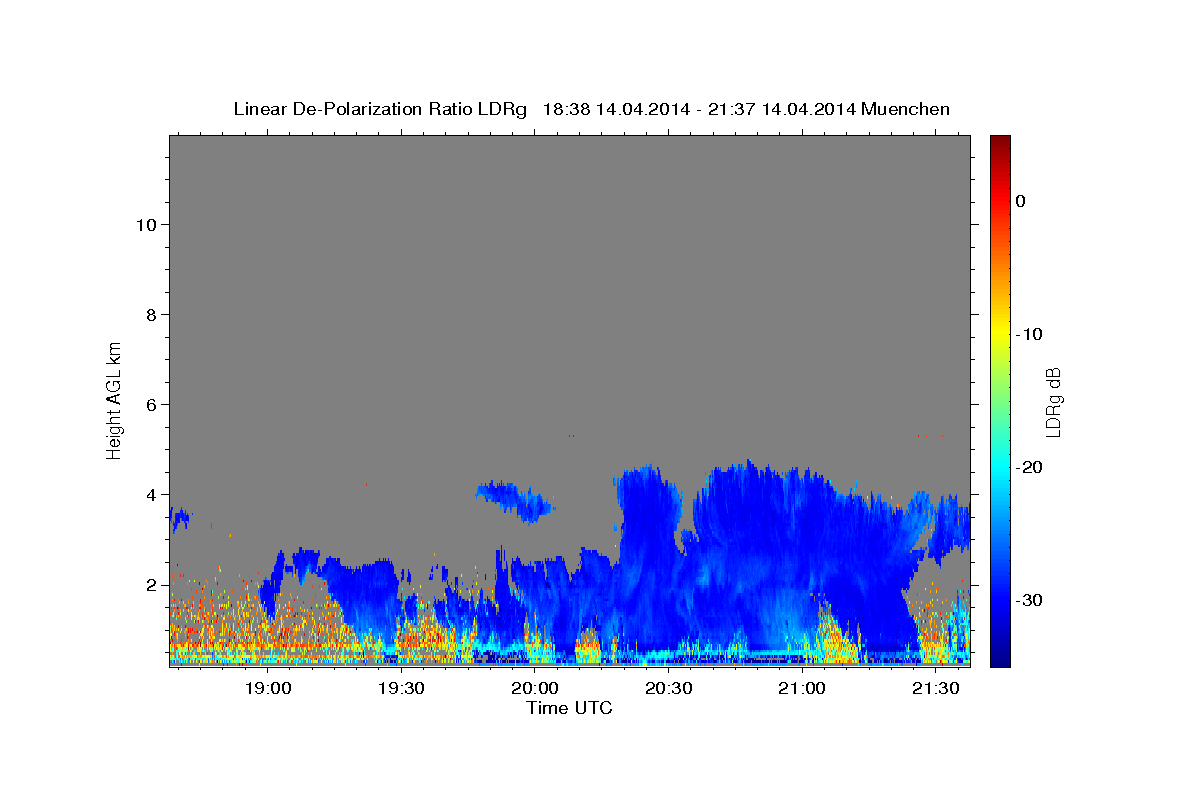The image size is (1200, 800).
Task: Click the 'LDRg dB' colorbar label
Action: 1053,401
